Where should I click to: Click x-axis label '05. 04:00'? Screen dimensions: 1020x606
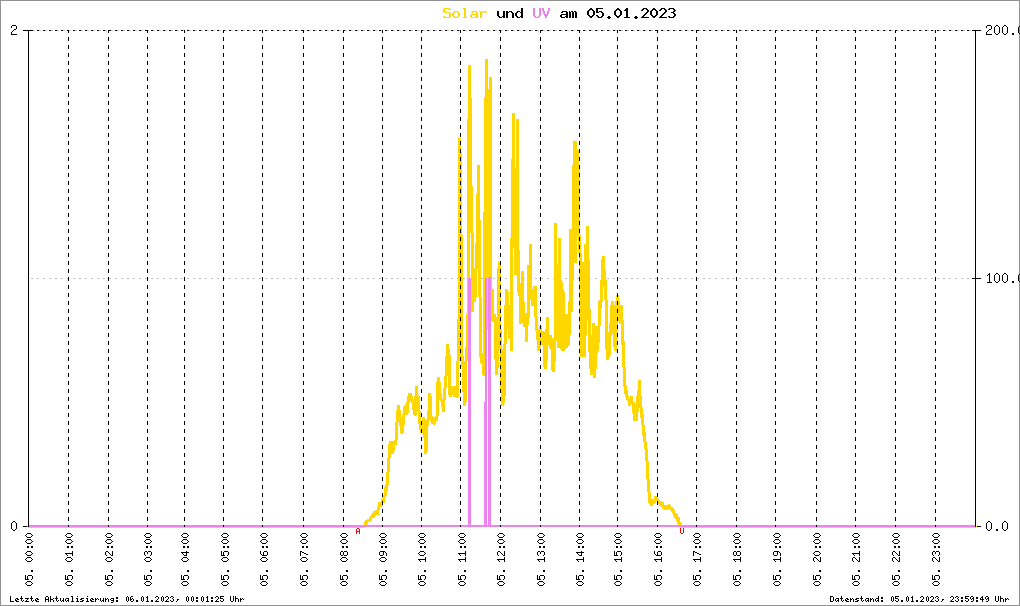click(185, 560)
